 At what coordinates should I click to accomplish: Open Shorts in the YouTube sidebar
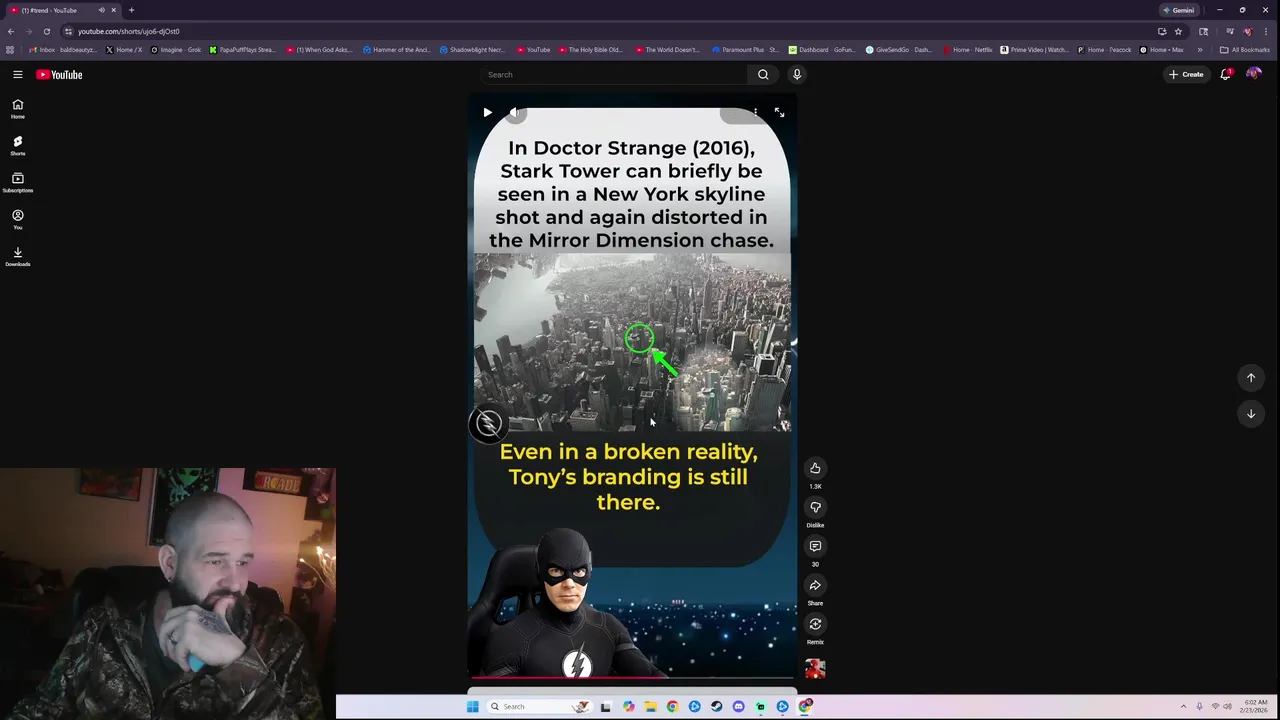17,146
